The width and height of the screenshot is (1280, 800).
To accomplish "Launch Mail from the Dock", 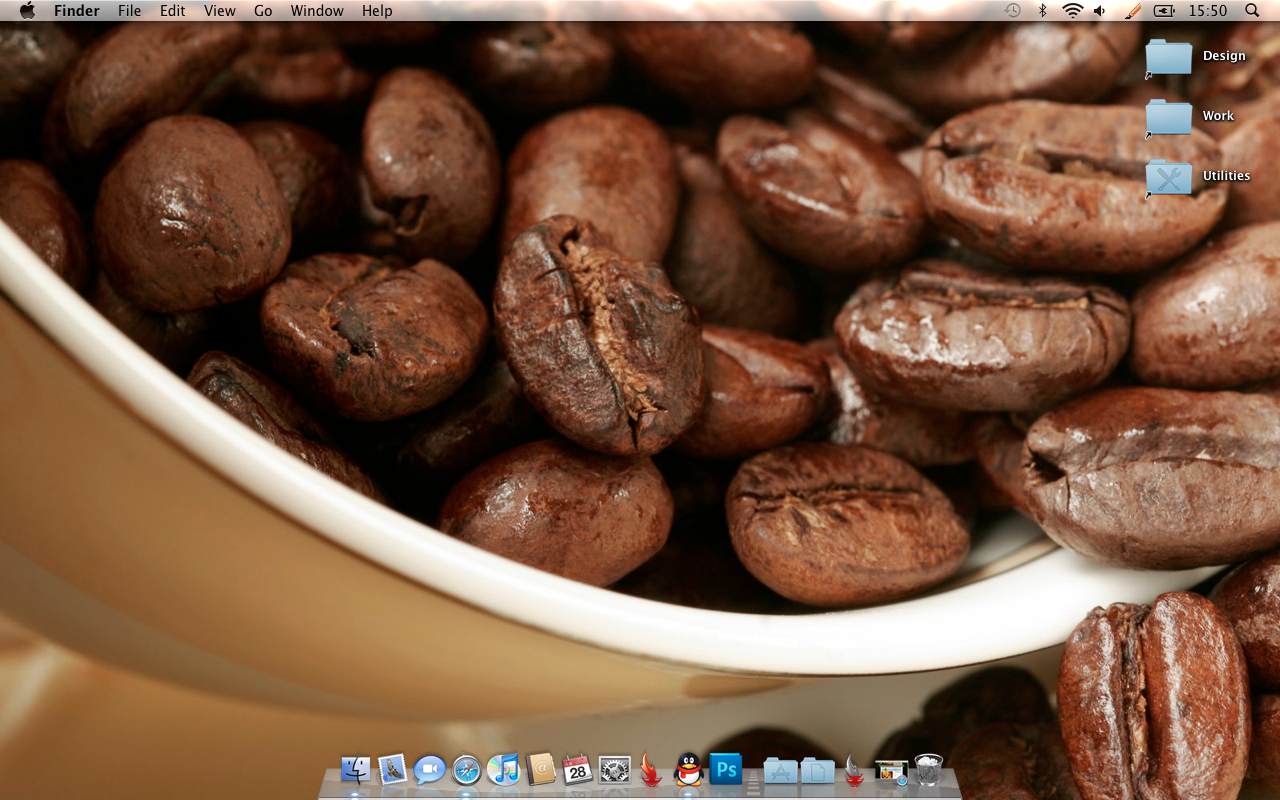I will (x=392, y=769).
